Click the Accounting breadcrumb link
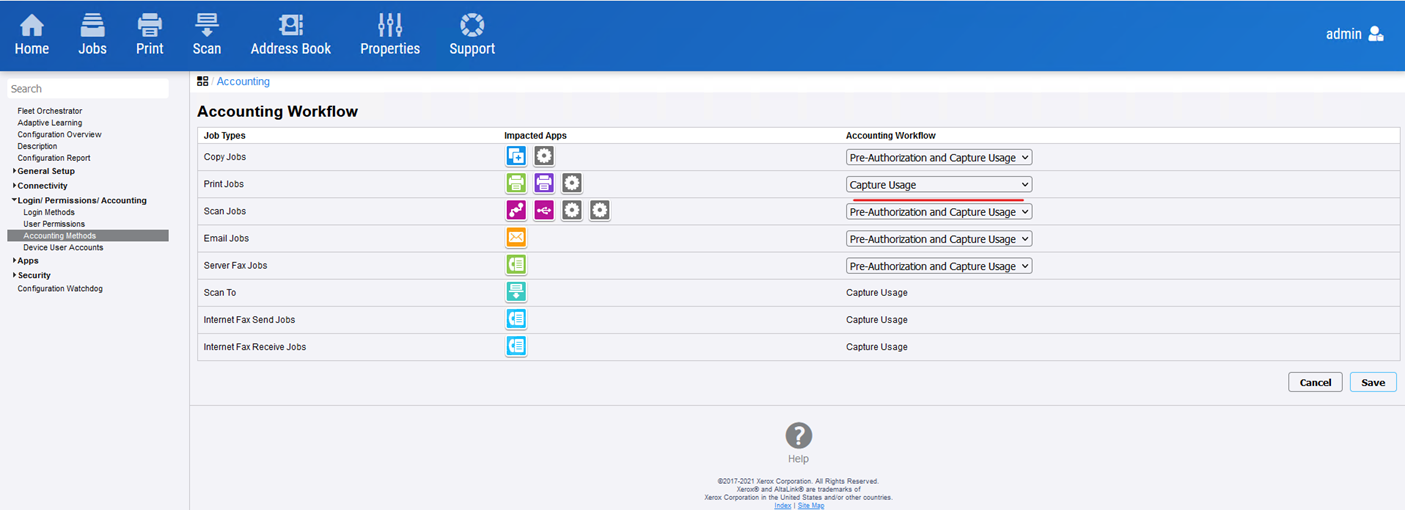 coord(243,82)
